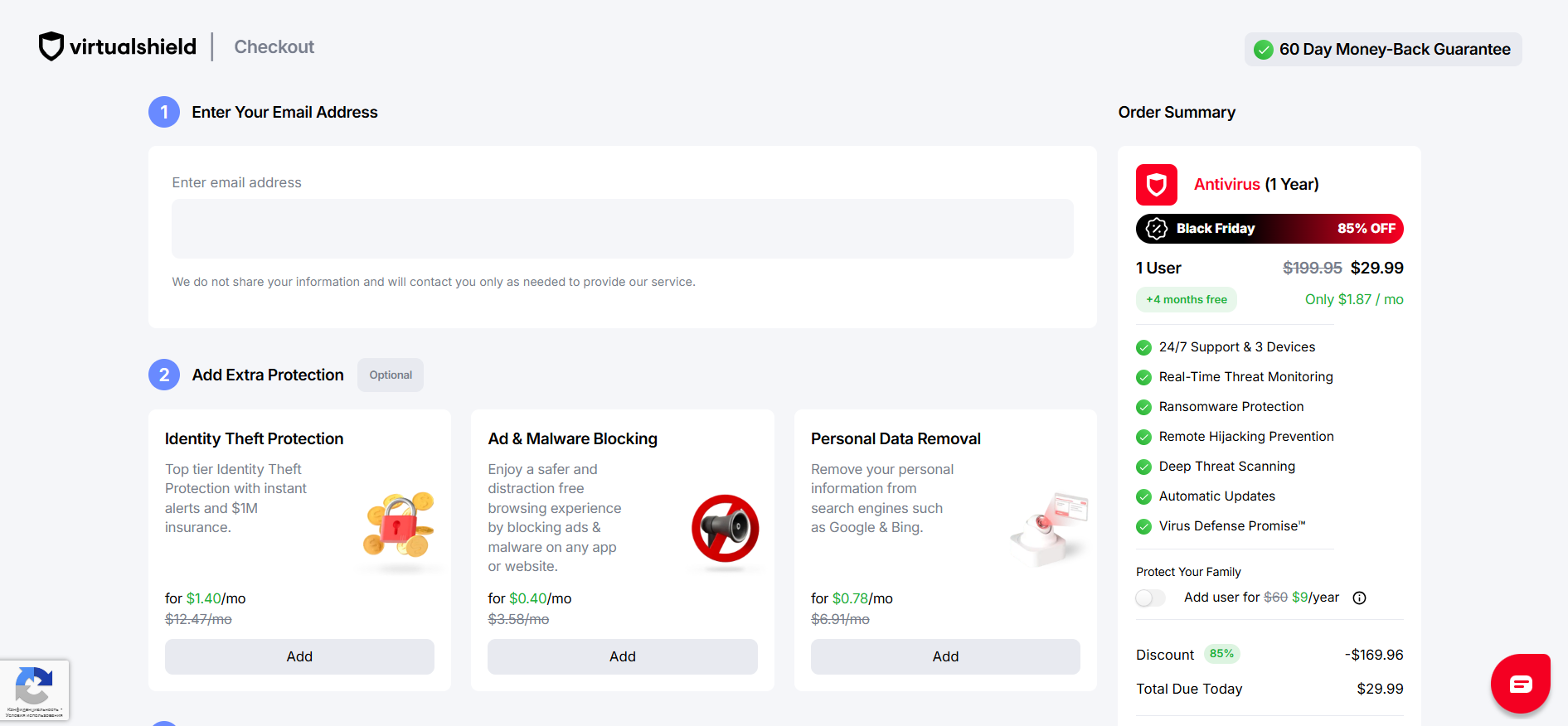1568x726 pixels.
Task: Click the 24/7 Support checkmark icon
Action: [x=1143, y=347]
